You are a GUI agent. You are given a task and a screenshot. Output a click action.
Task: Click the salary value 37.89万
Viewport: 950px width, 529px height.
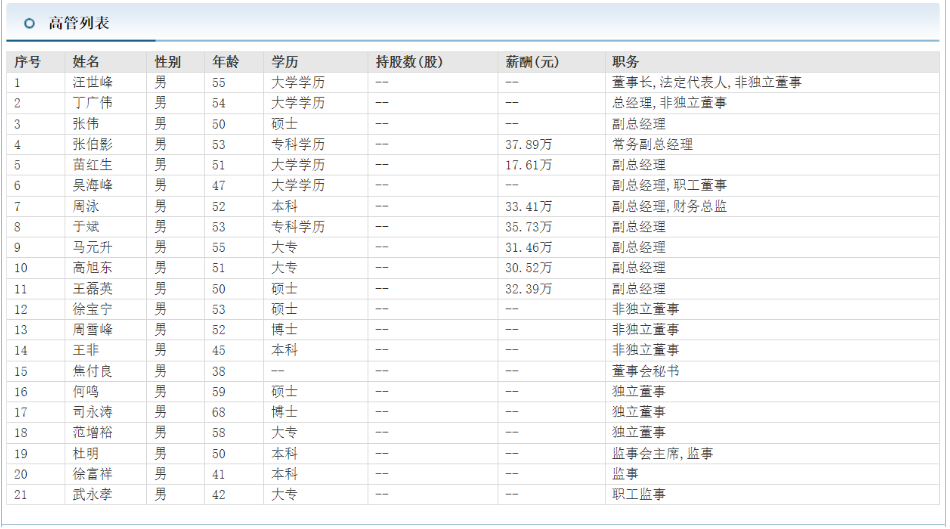coord(529,144)
